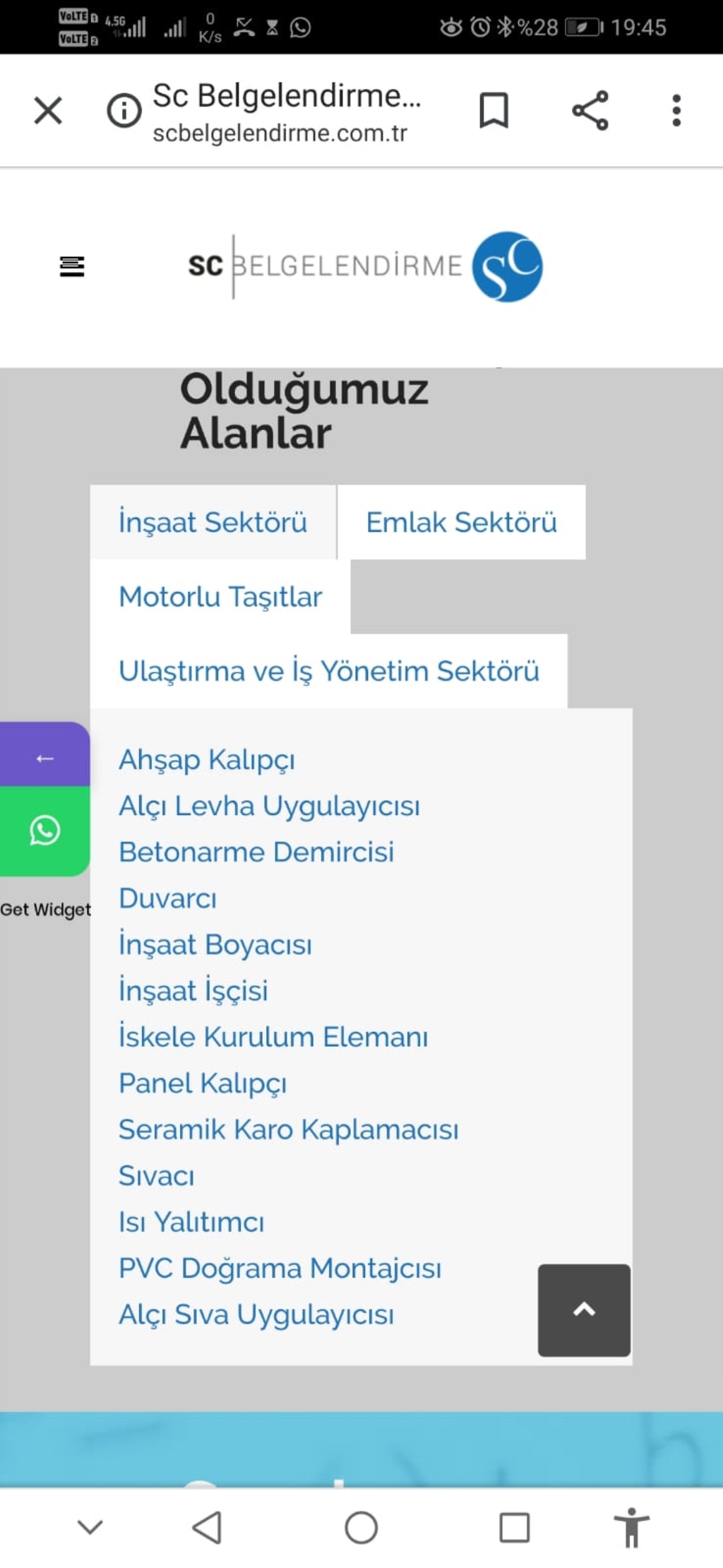Tap the bookmark icon in browser bar
This screenshot has width=723, height=1568.
[x=494, y=110]
